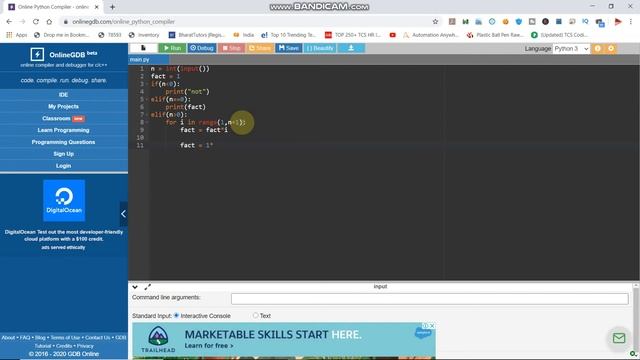The width and height of the screenshot is (640, 360).
Task: Open a new browser tab
Action: 112,7
